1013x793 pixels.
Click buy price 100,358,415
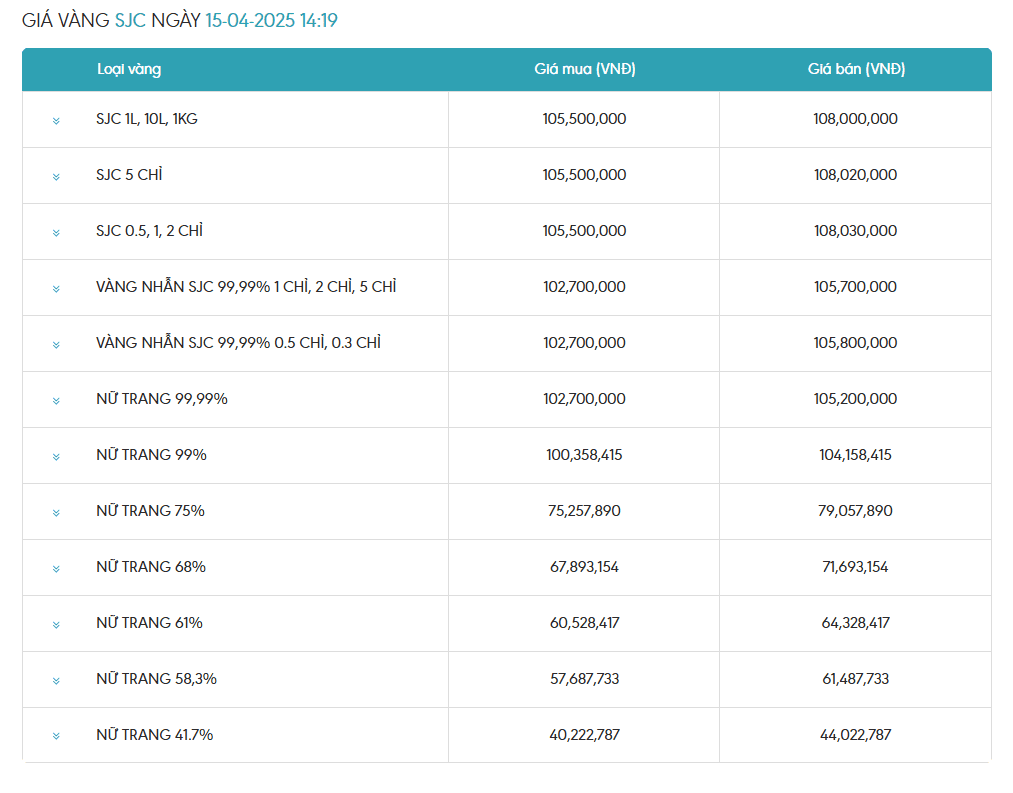pyautogui.click(x=584, y=455)
